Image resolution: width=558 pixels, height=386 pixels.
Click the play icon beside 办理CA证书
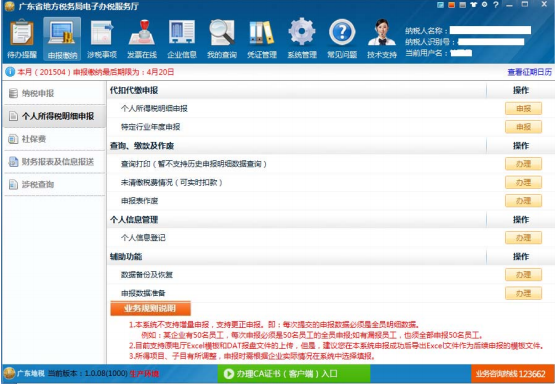pyautogui.click(x=228, y=374)
